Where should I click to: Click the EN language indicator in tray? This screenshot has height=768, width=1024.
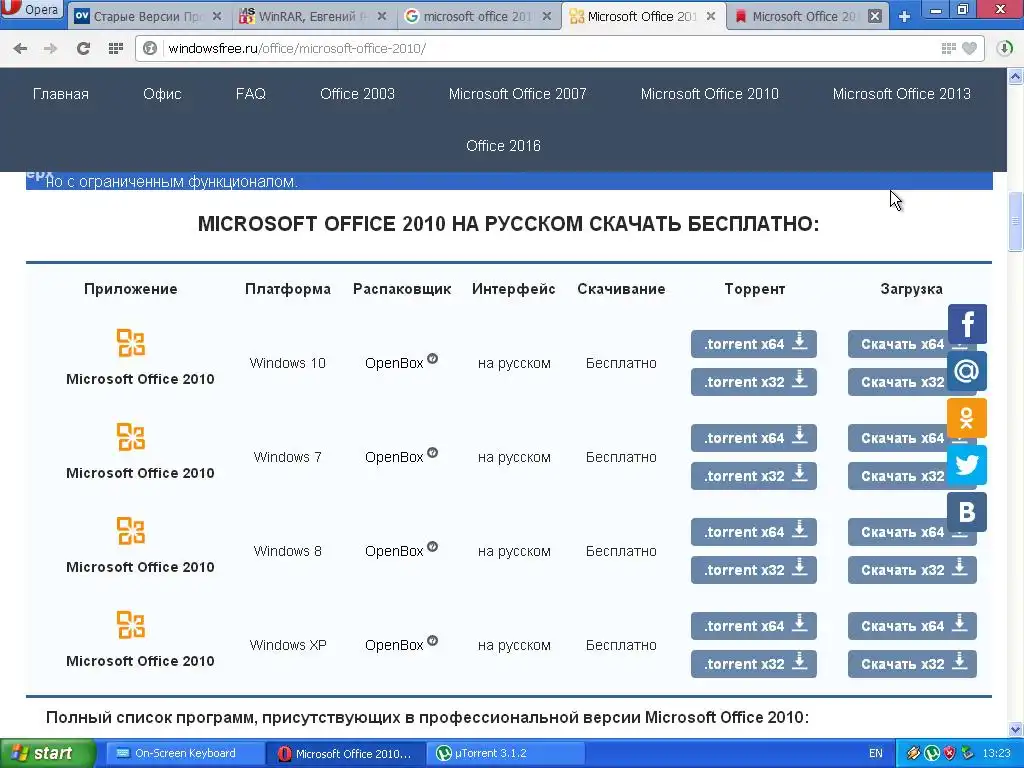point(876,754)
